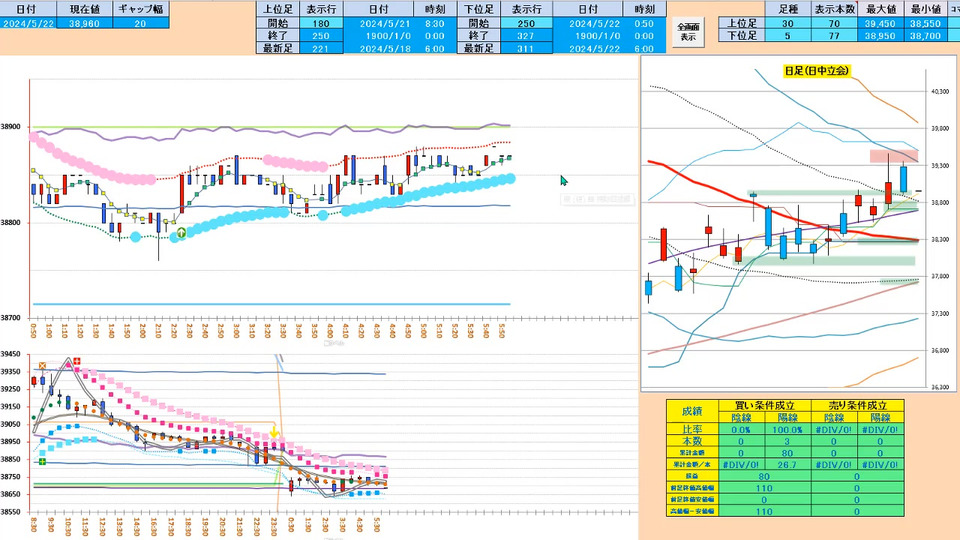Select the 26.7 average amount cell

click(x=787, y=465)
